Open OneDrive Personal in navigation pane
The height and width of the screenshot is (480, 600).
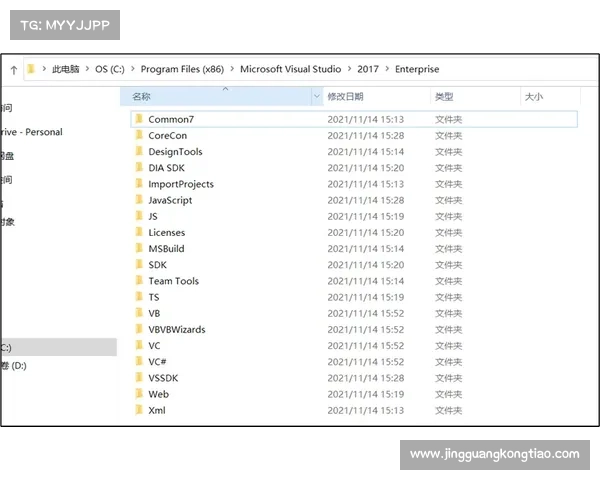(32, 132)
